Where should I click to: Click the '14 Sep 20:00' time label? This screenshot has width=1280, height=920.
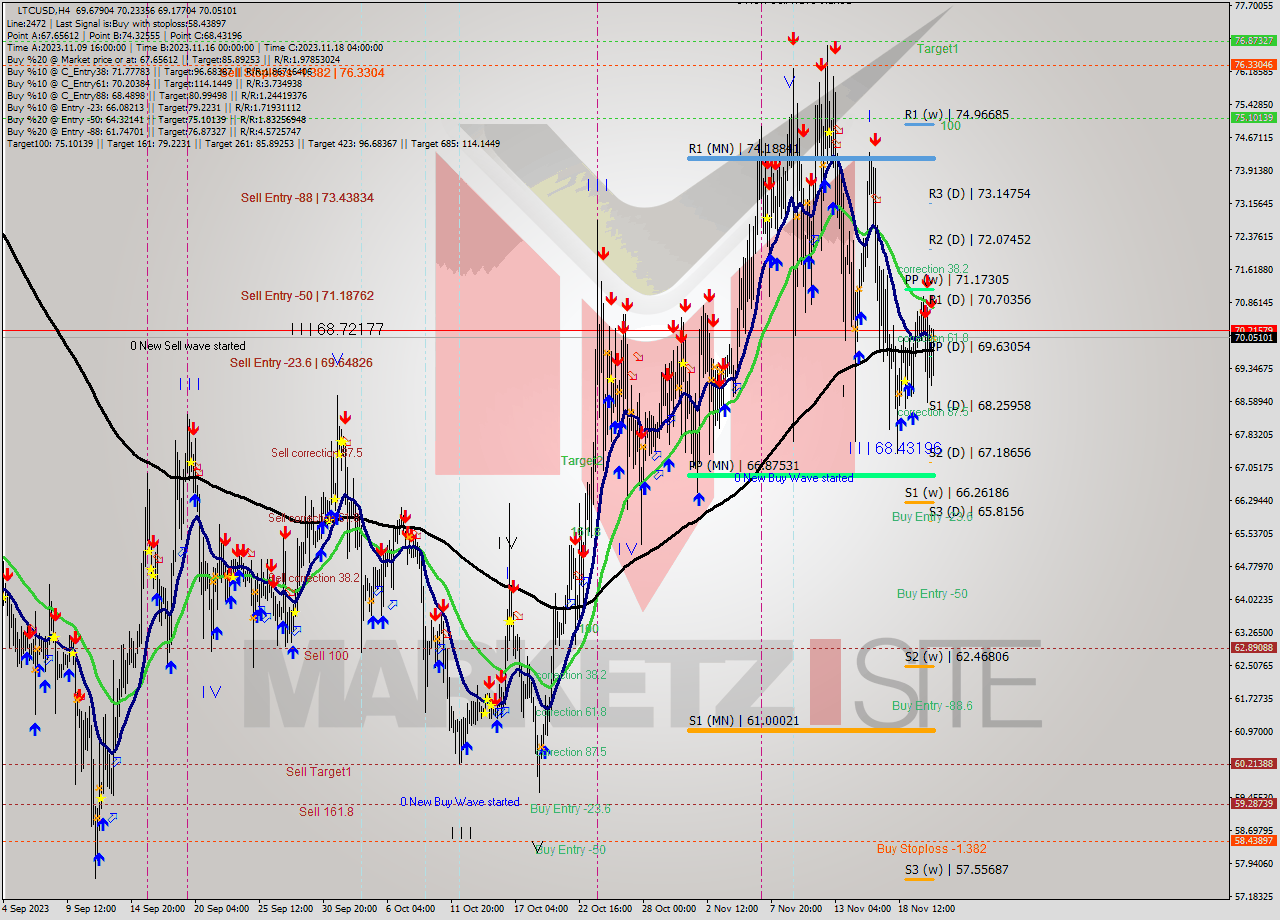coord(159,909)
